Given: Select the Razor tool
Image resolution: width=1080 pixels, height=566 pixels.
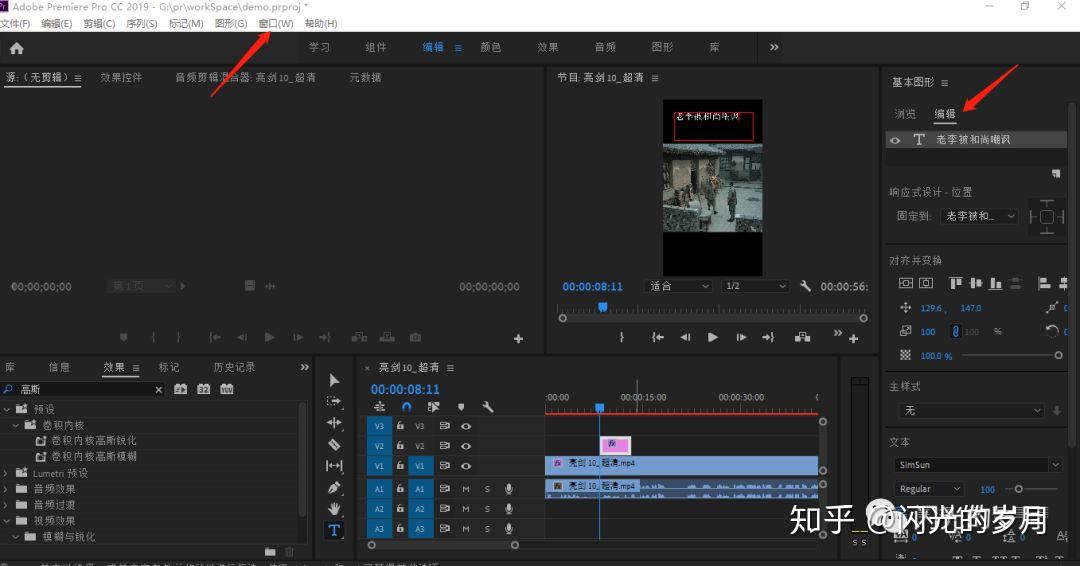Looking at the screenshot, I should (334, 444).
